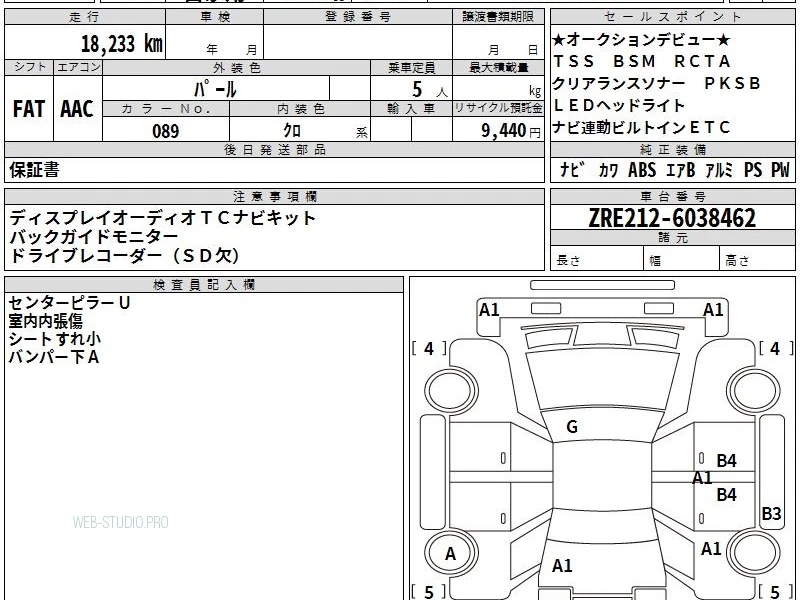Click the センターピラーU inspector note
The height and width of the screenshot is (600, 800).
click(69, 303)
